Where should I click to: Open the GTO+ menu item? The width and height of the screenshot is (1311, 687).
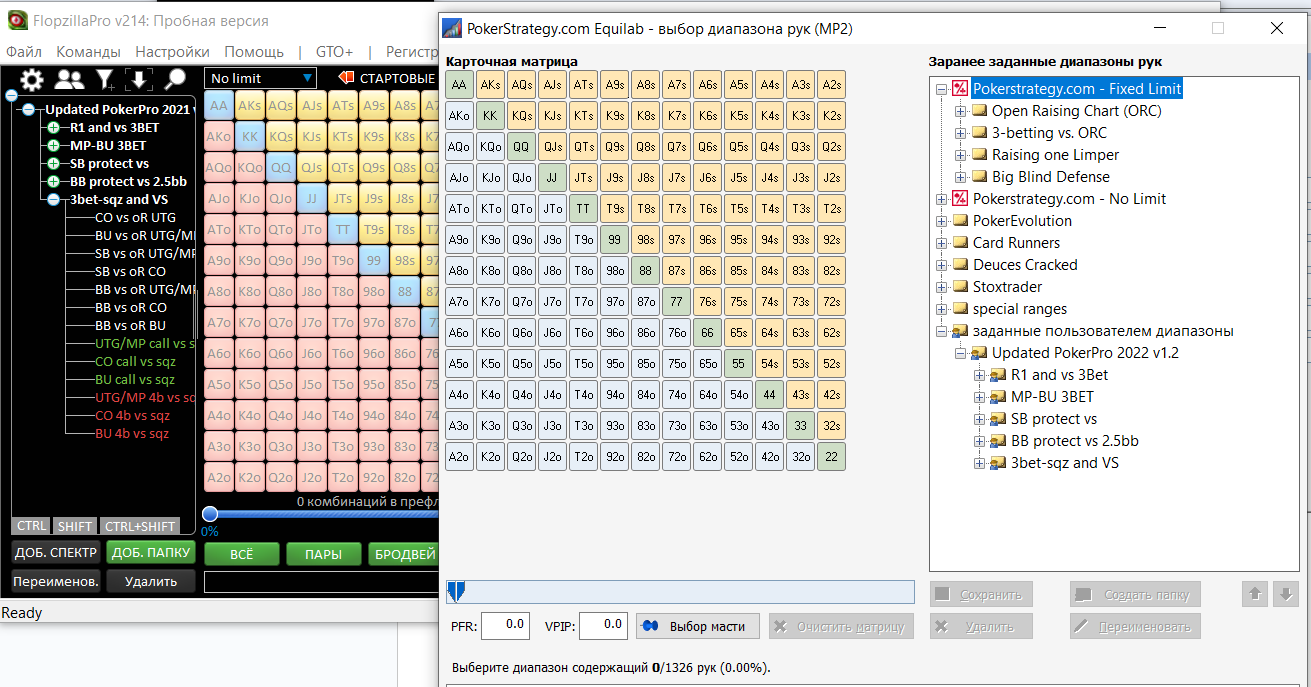coord(334,52)
